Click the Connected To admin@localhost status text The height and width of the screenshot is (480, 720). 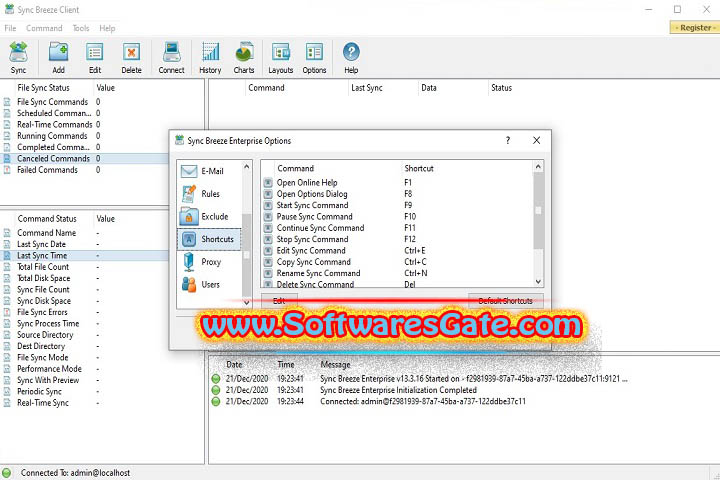[x=75, y=473]
